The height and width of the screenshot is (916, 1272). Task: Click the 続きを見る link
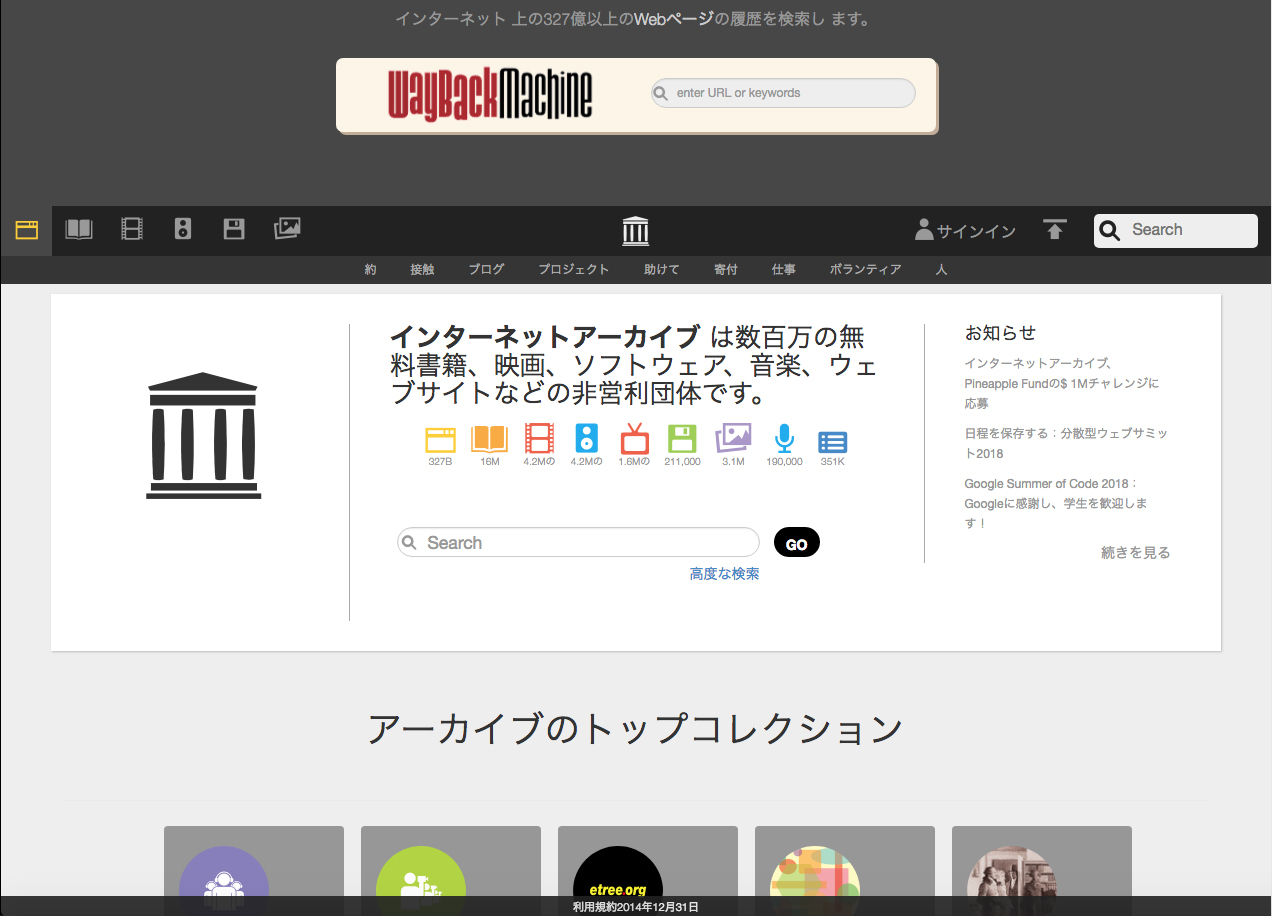(1135, 552)
